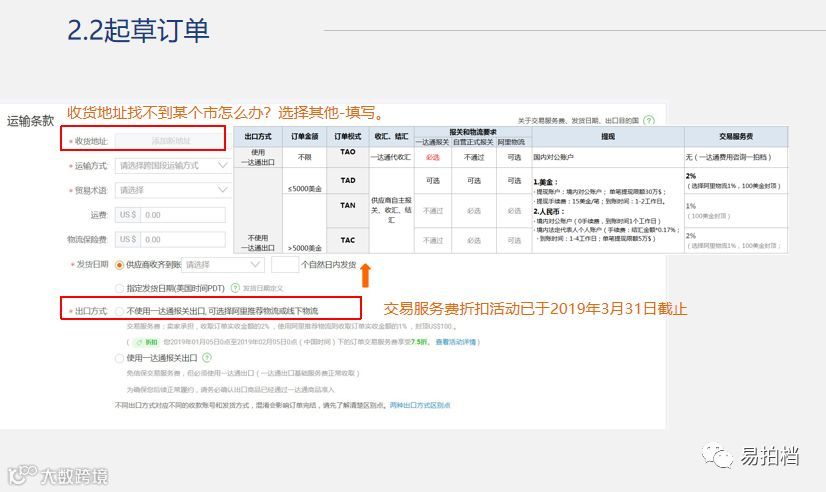Viewport: 826px width, 492px height.
Task: Click 无(一达通费用咨询一拍档) cell
Action: click(736, 157)
